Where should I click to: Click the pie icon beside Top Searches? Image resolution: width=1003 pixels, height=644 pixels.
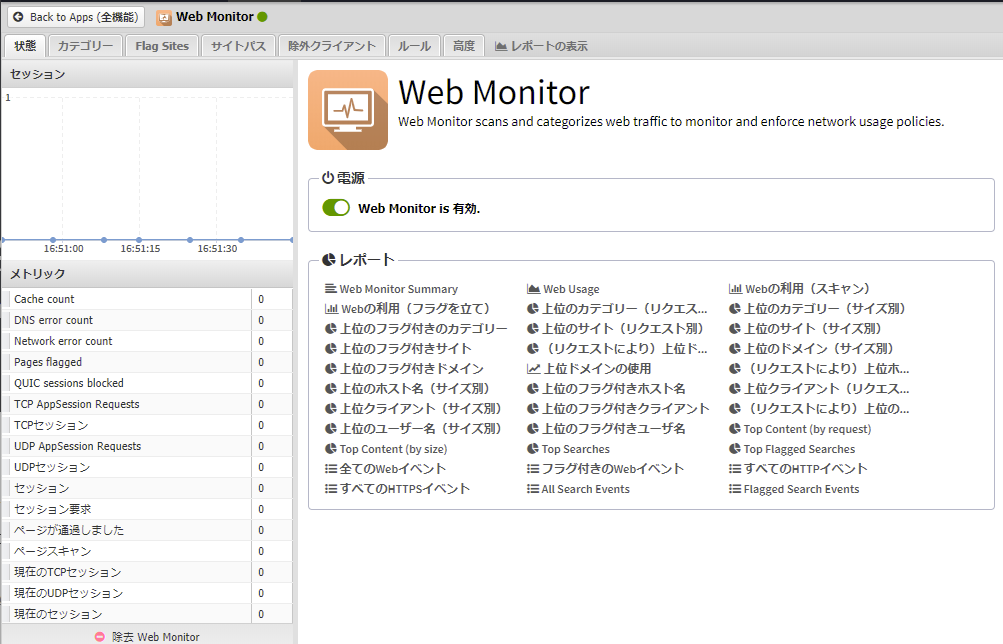click(533, 449)
